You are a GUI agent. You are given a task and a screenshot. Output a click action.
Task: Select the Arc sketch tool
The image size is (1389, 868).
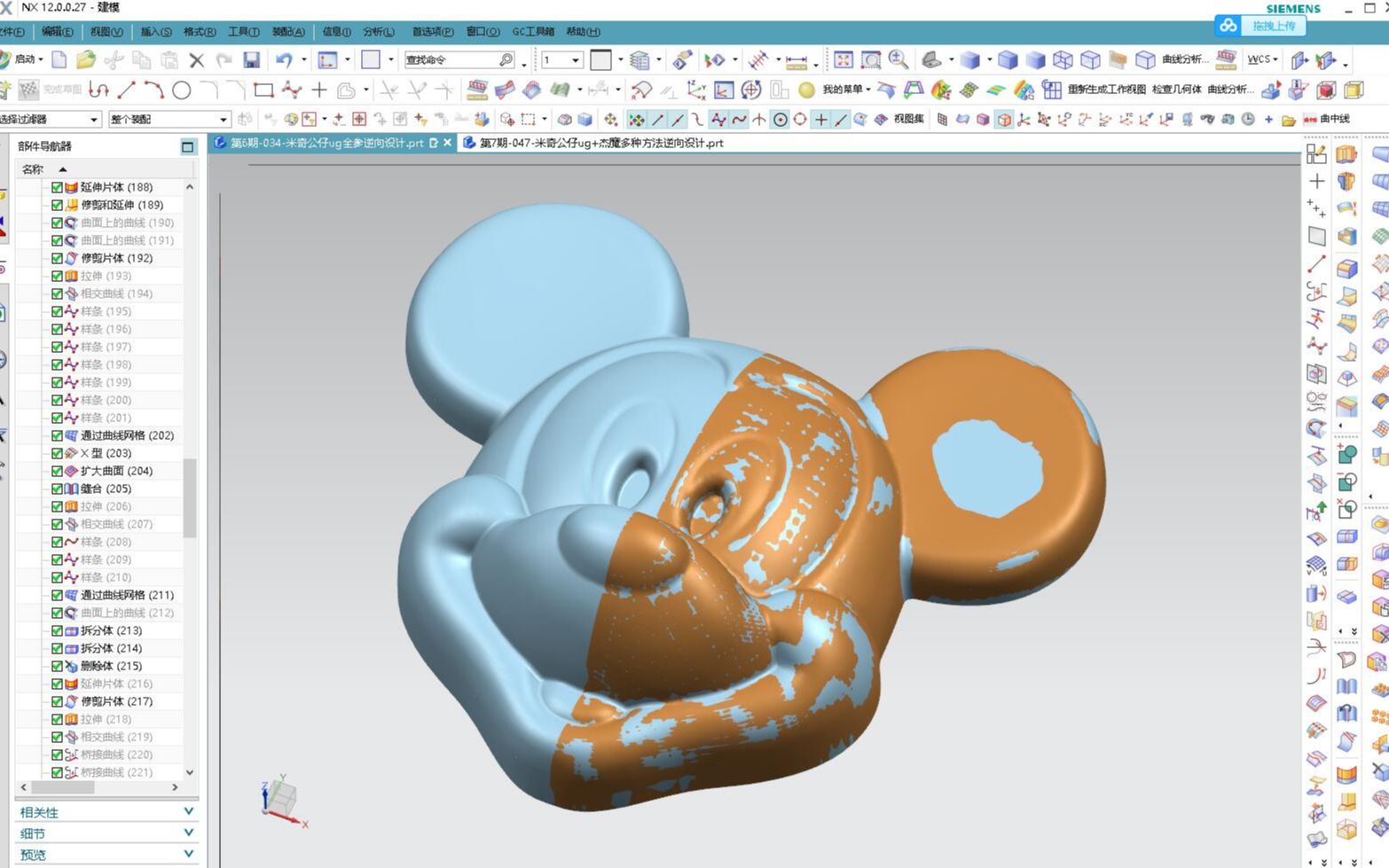click(154, 90)
